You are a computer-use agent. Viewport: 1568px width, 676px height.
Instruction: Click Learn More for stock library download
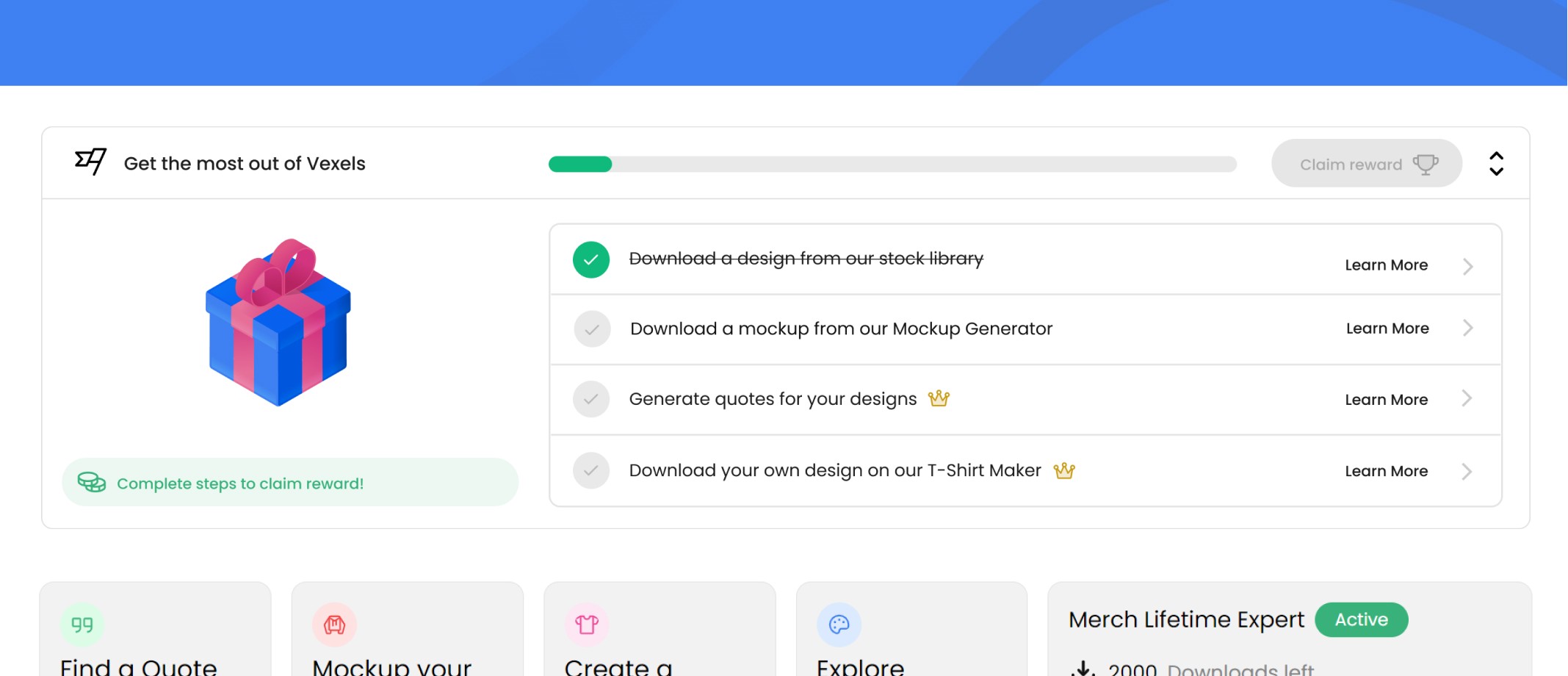(1387, 265)
